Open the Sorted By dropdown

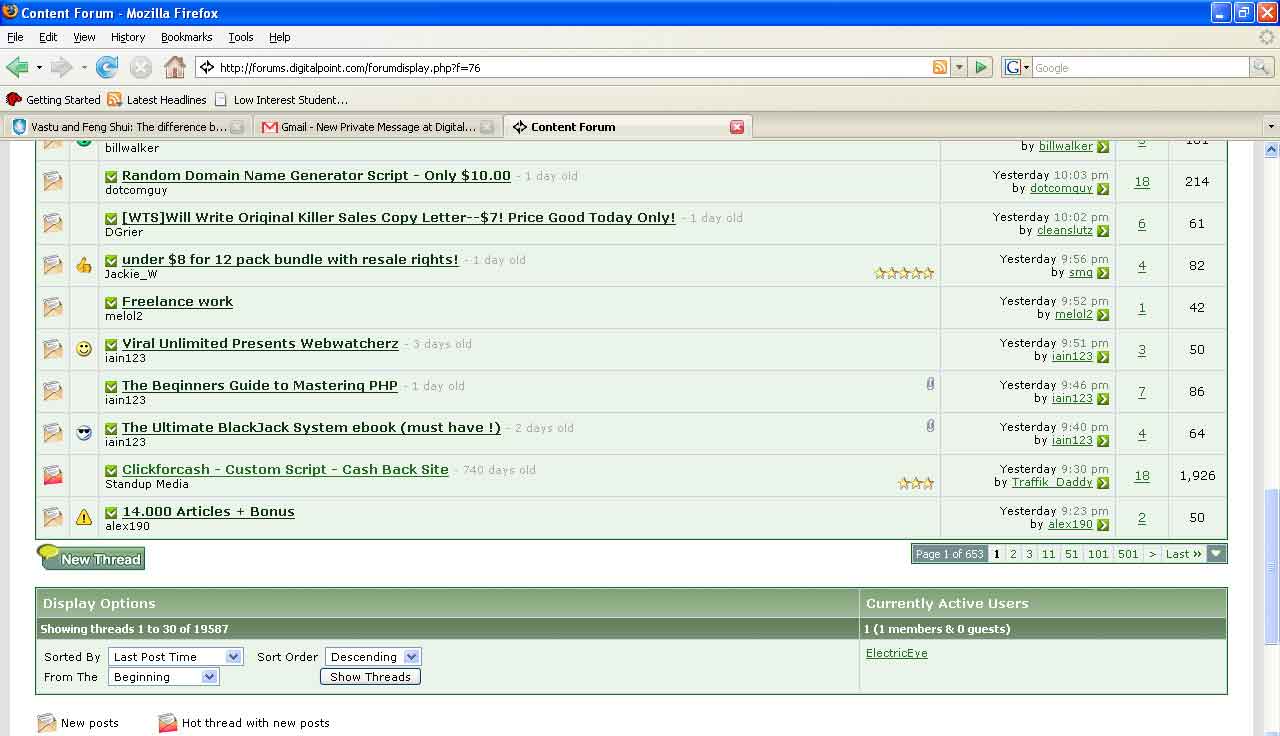coord(175,657)
